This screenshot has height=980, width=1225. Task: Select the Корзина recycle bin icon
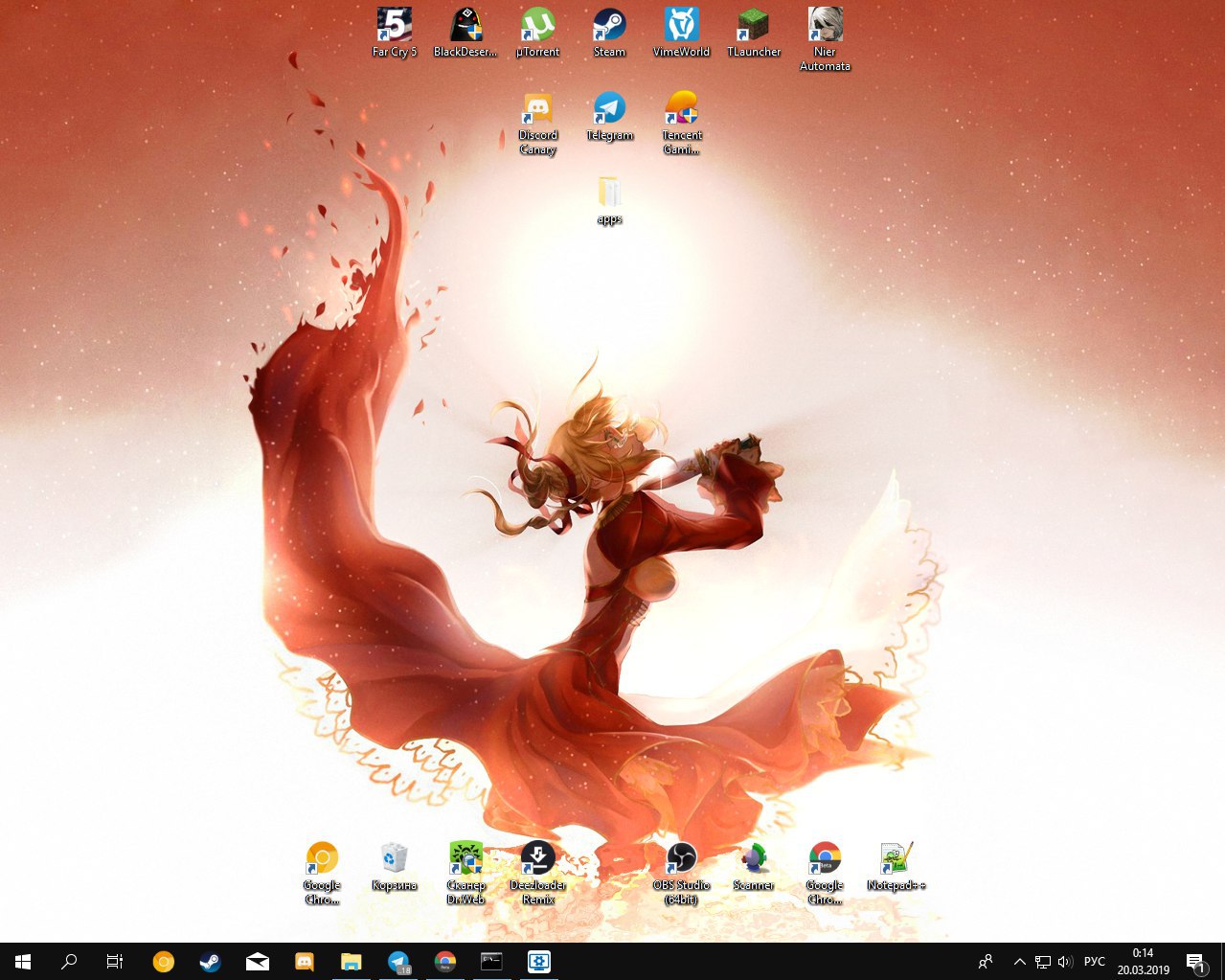[394, 867]
